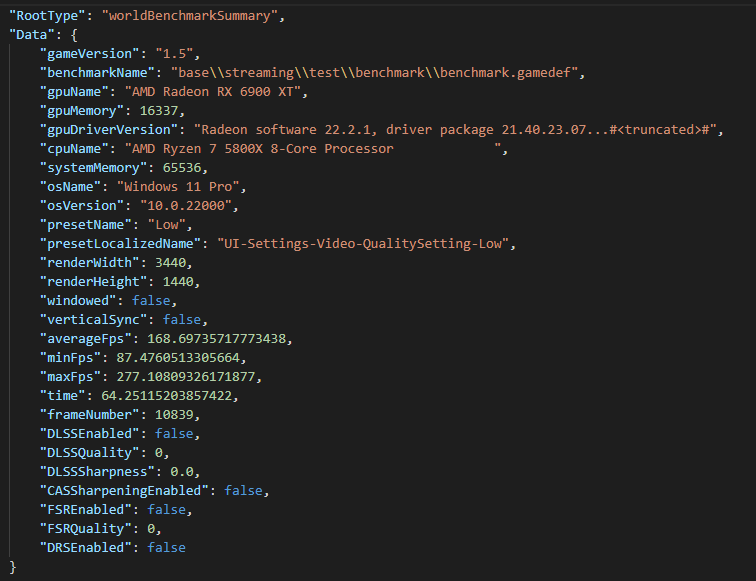Click the "CASSharpeningEnabled" key
The height and width of the screenshot is (581, 756).
[125, 491]
